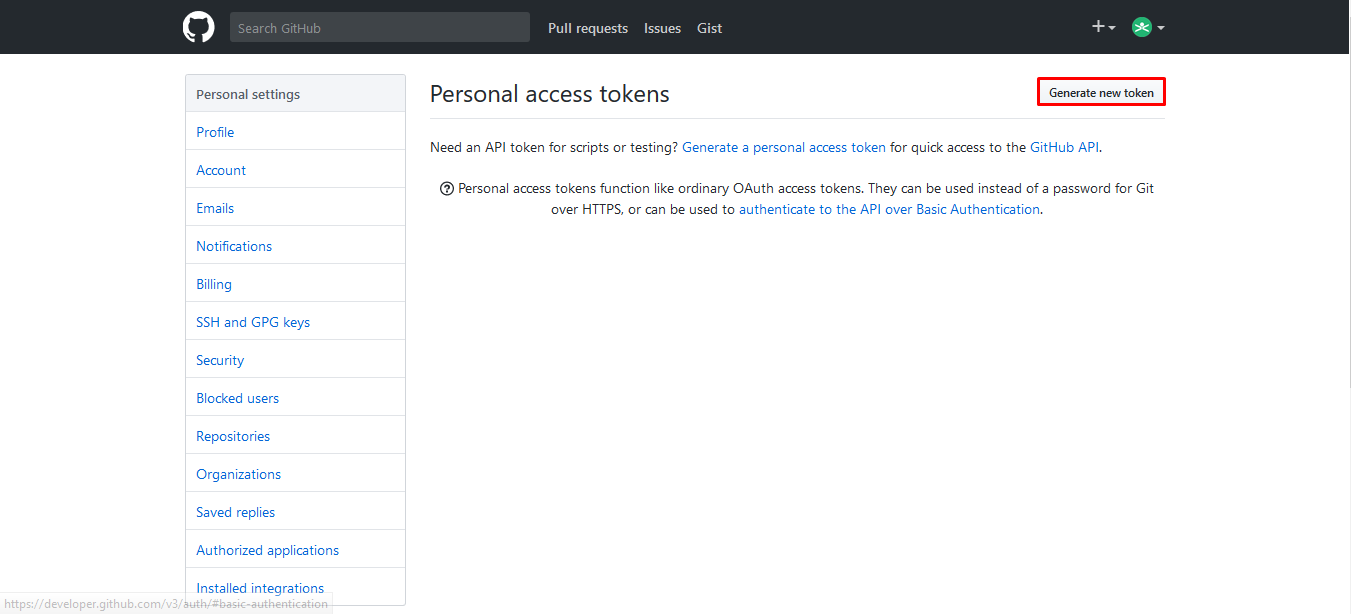Open the Gist page

point(709,27)
